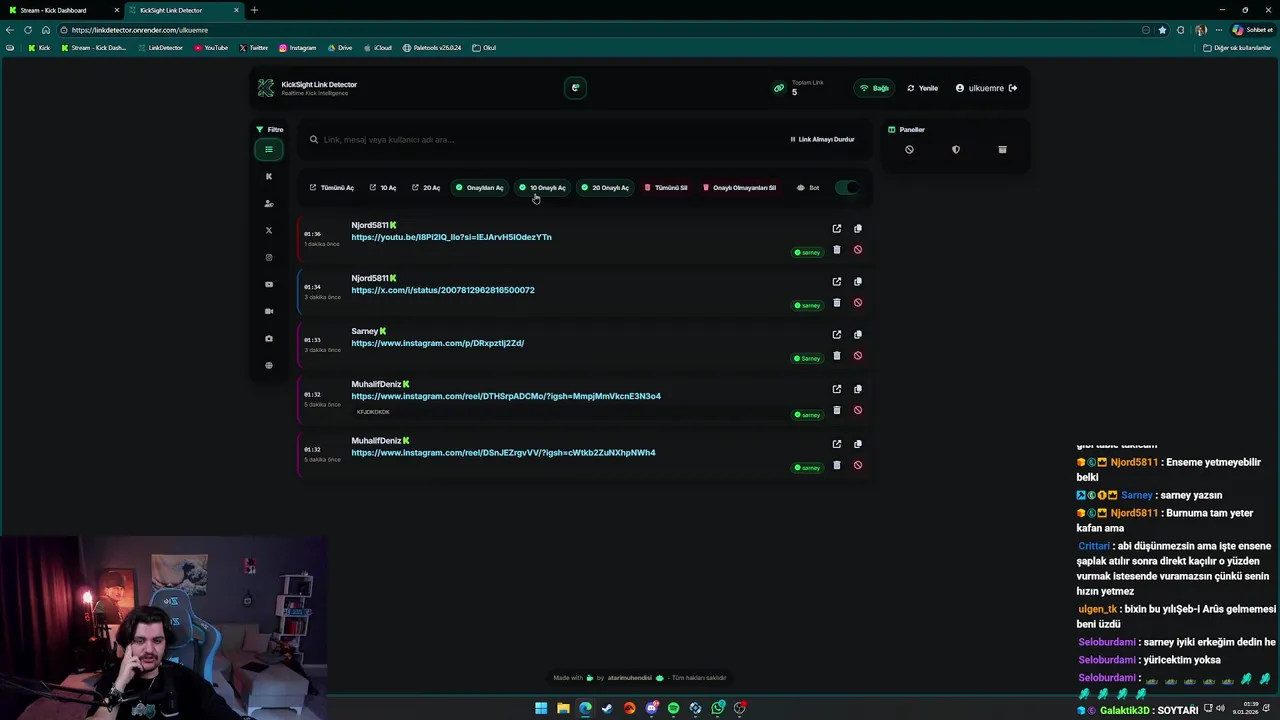Image resolution: width=1280 pixels, height=720 pixels.
Task: Open YouTube bookmark in bookmarks bar
Action: [211, 47]
